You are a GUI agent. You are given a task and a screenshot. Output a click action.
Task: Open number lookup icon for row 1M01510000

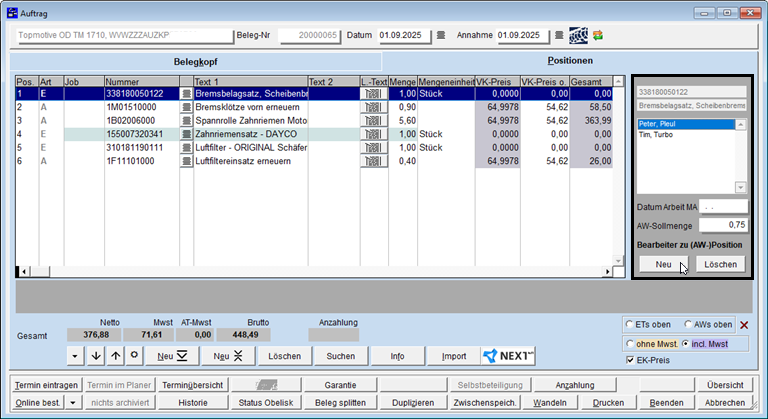(186, 107)
